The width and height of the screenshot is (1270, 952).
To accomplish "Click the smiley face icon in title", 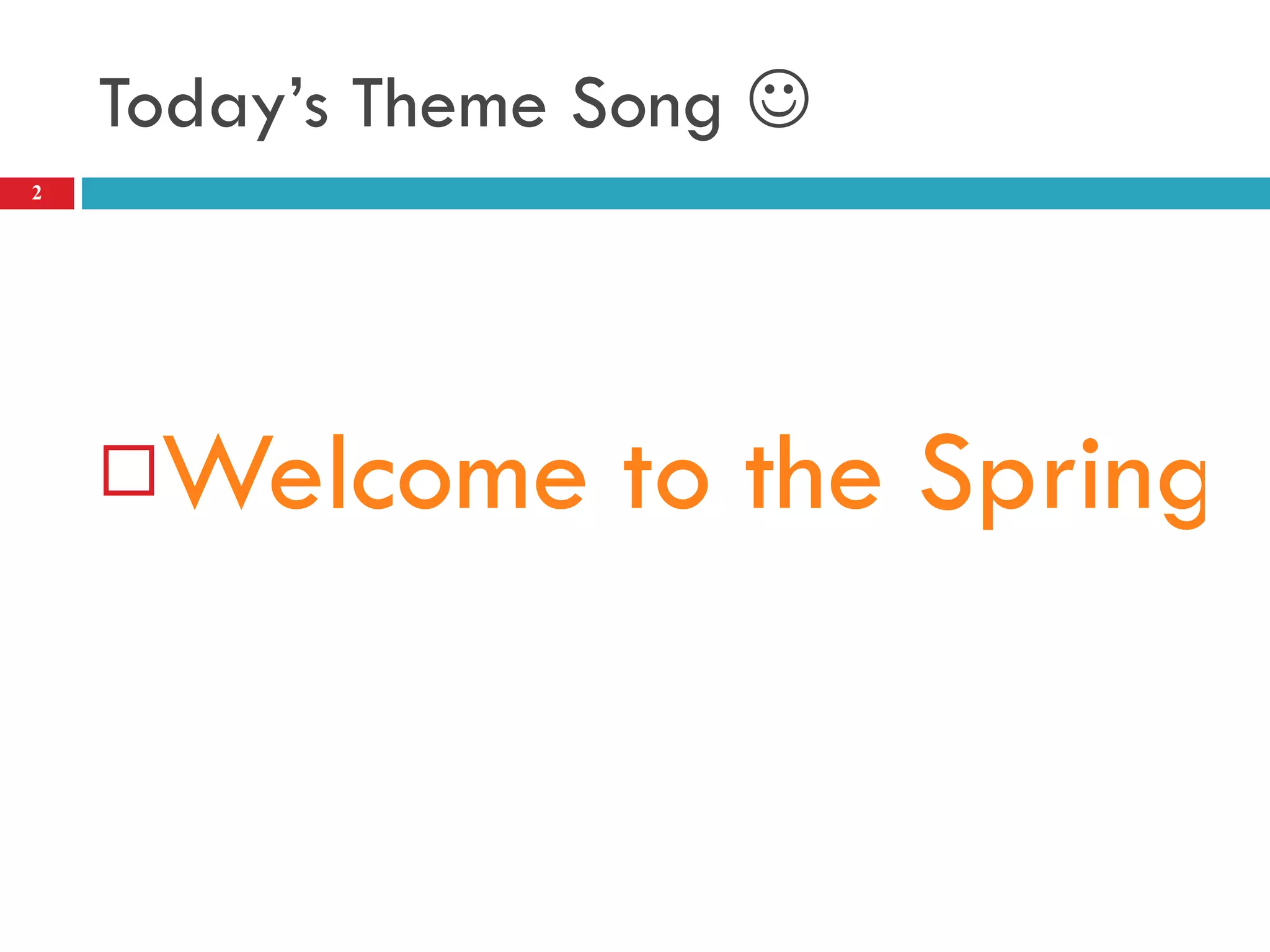I will [779, 99].
